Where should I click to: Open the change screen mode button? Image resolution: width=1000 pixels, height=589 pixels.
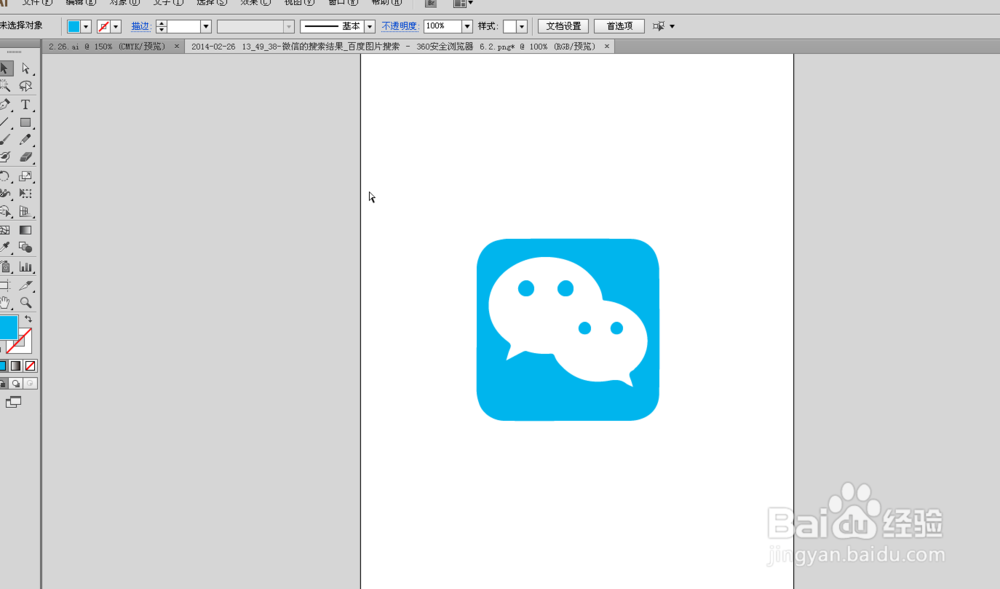[x=13, y=402]
